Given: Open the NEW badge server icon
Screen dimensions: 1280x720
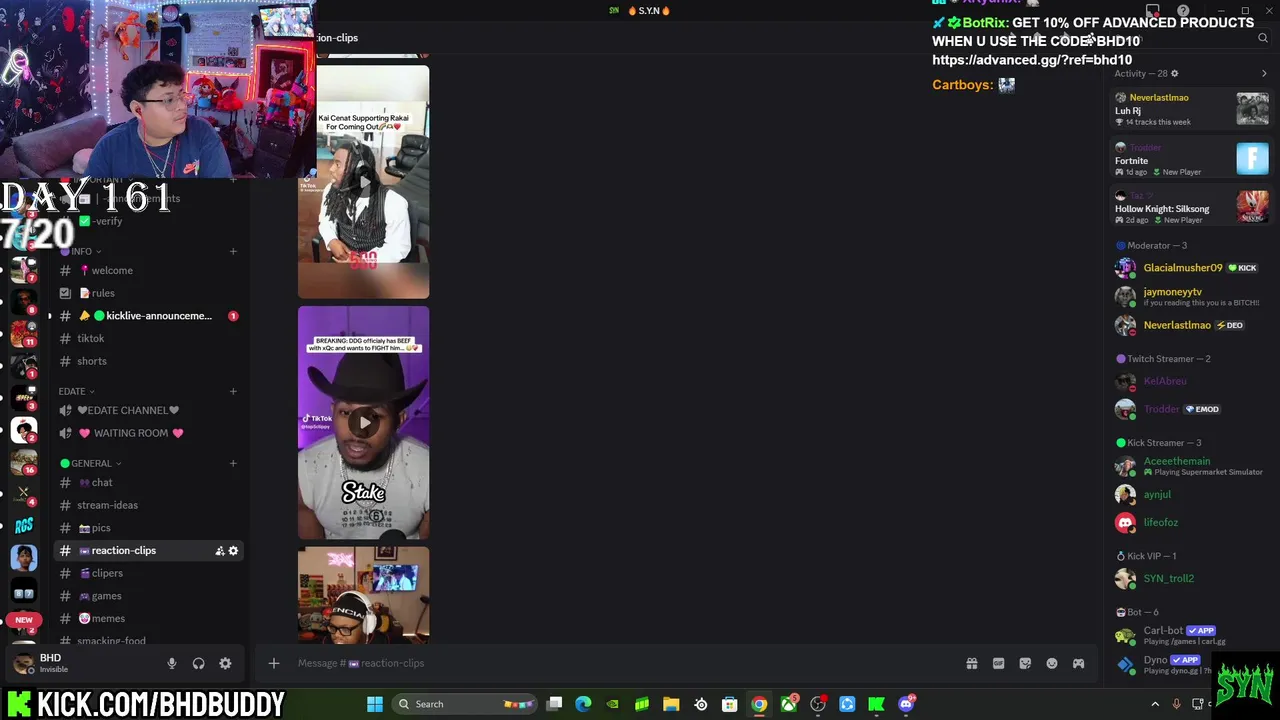Looking at the screenshot, I should click(24, 620).
